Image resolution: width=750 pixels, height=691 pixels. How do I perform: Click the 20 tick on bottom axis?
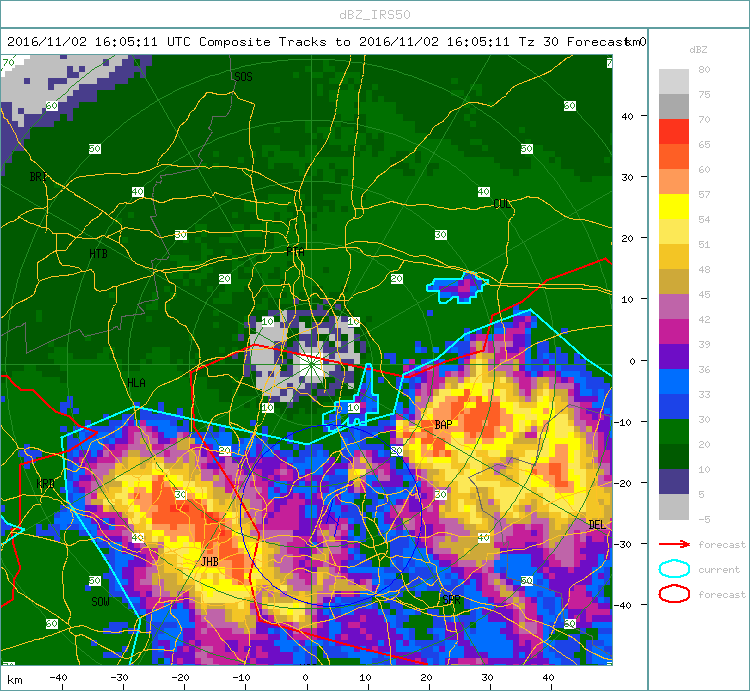pos(426,678)
